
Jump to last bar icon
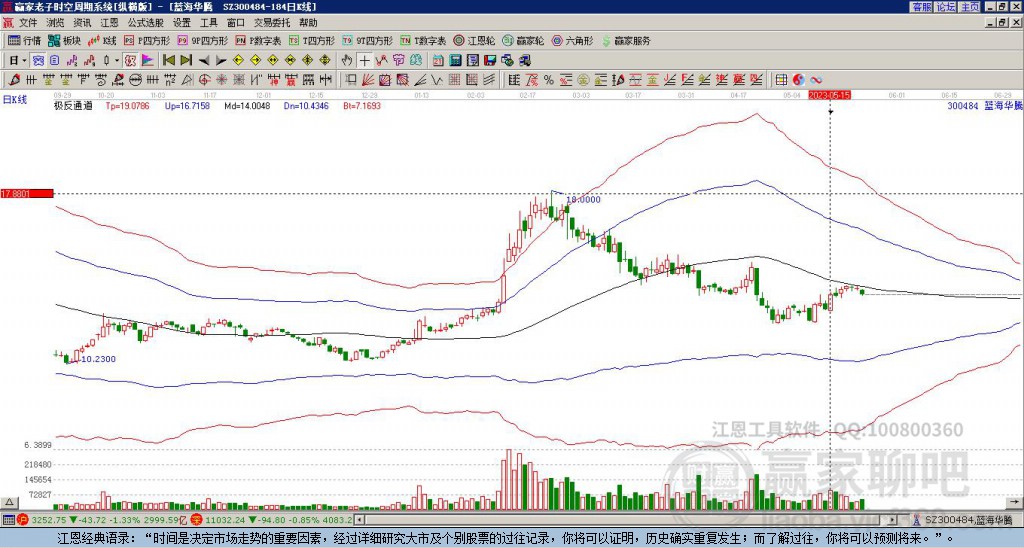click(x=186, y=61)
